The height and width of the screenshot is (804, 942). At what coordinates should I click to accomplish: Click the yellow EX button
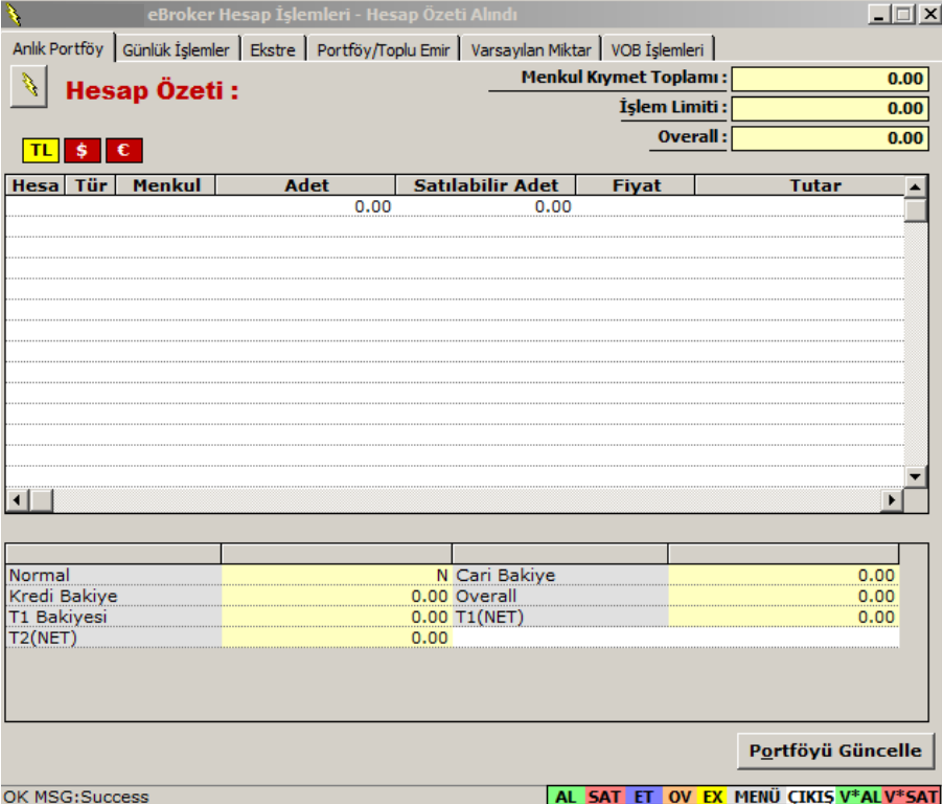713,796
